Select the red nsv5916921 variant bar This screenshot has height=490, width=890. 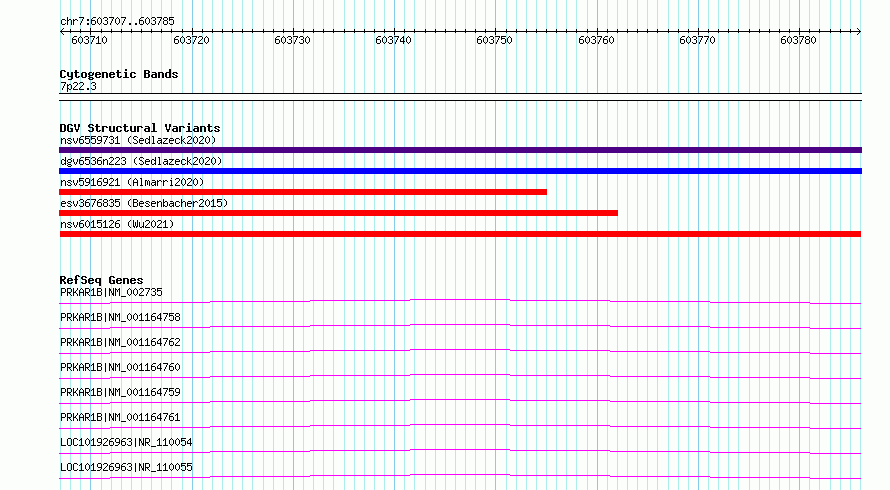303,192
